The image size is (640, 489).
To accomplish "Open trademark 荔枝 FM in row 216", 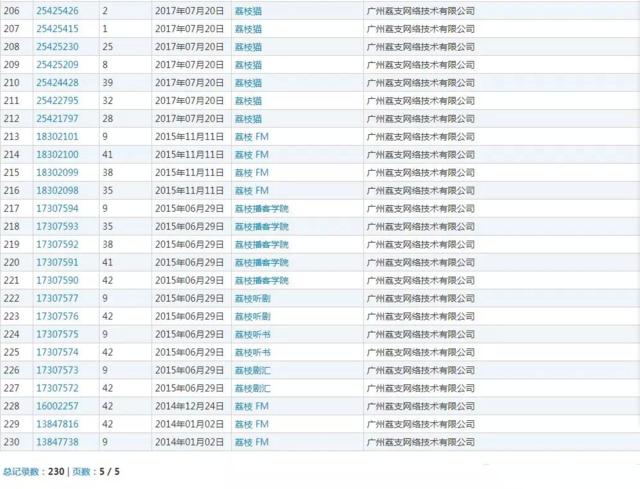I will click(x=252, y=191).
